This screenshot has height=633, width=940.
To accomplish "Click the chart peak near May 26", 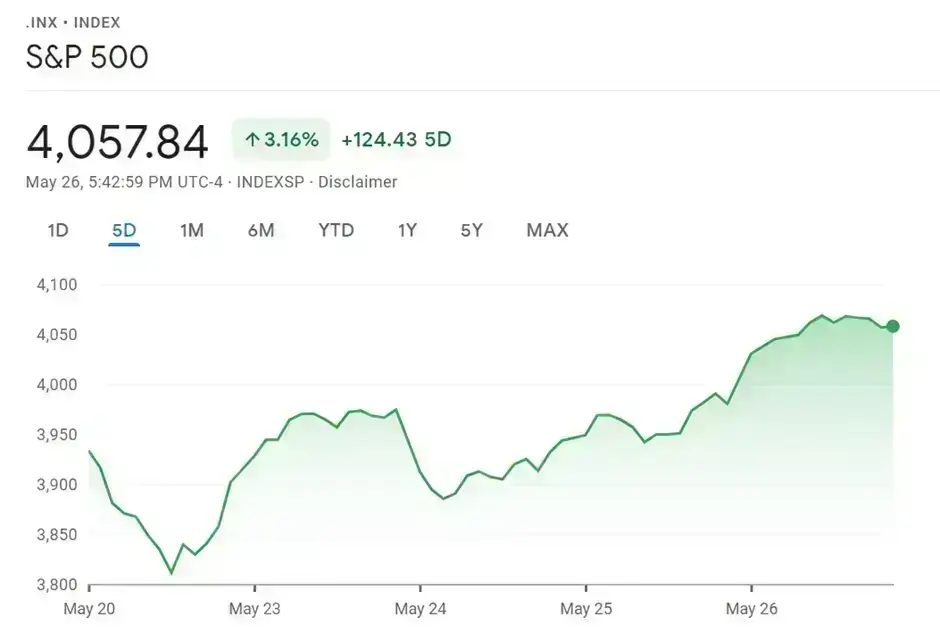I will tap(823, 316).
